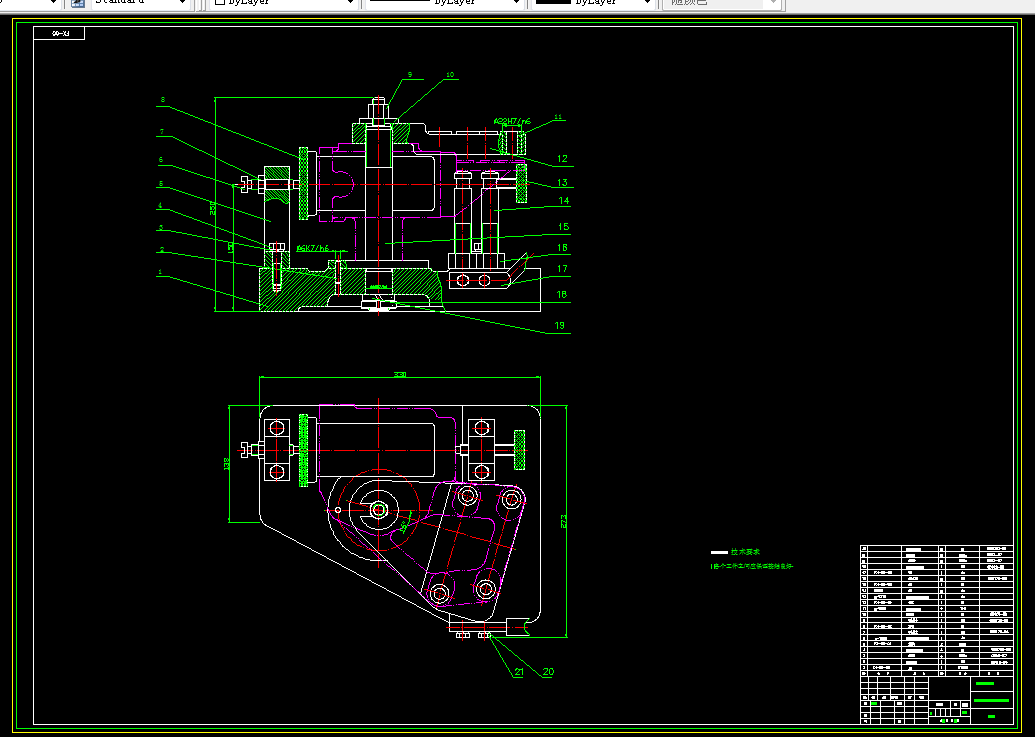Select the Φ6K7/h6 fit annotation
The width and height of the screenshot is (1035, 737).
[313, 248]
